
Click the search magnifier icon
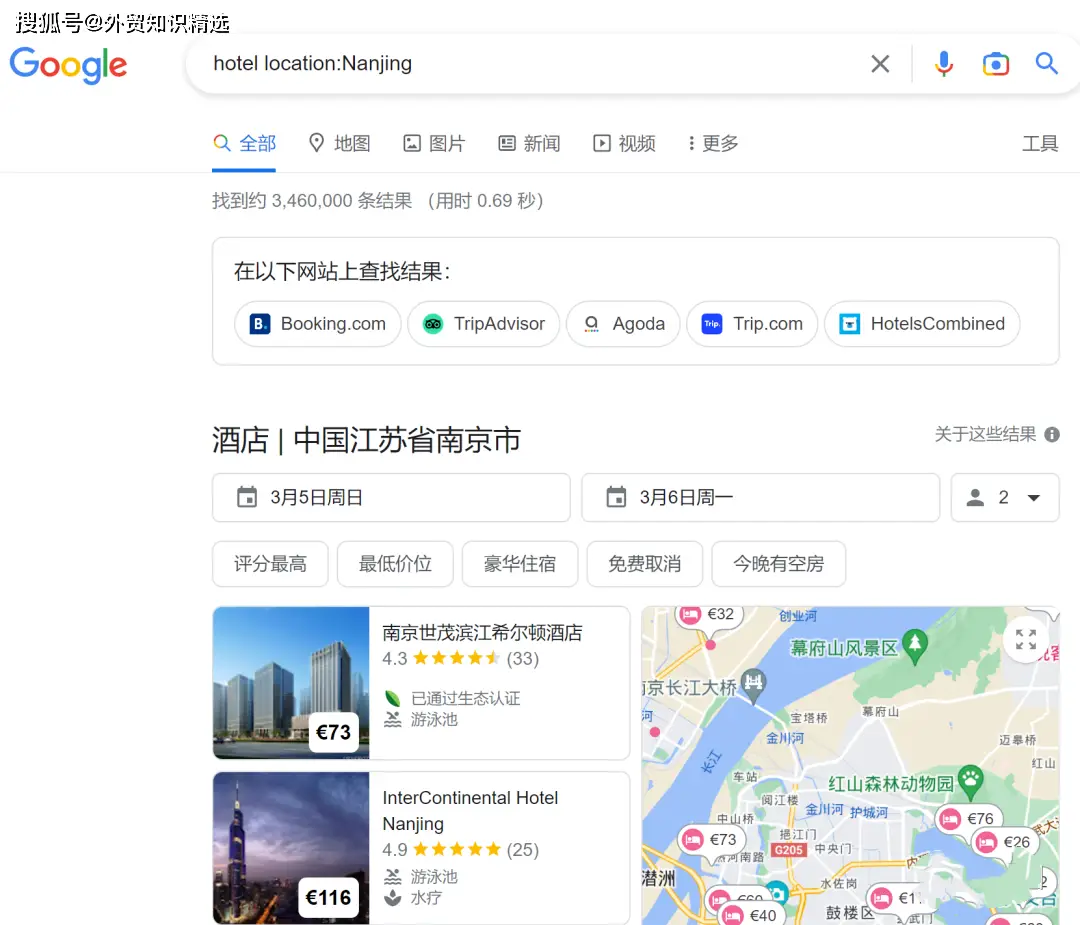click(x=1046, y=63)
